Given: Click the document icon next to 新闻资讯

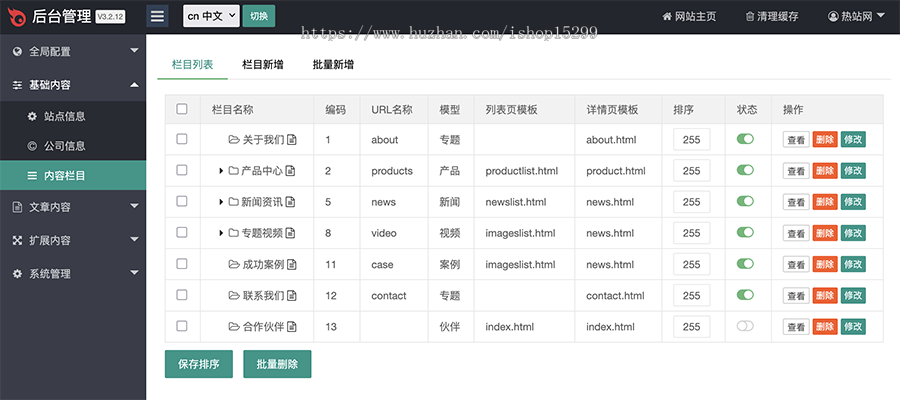Looking at the screenshot, I should (290, 202).
